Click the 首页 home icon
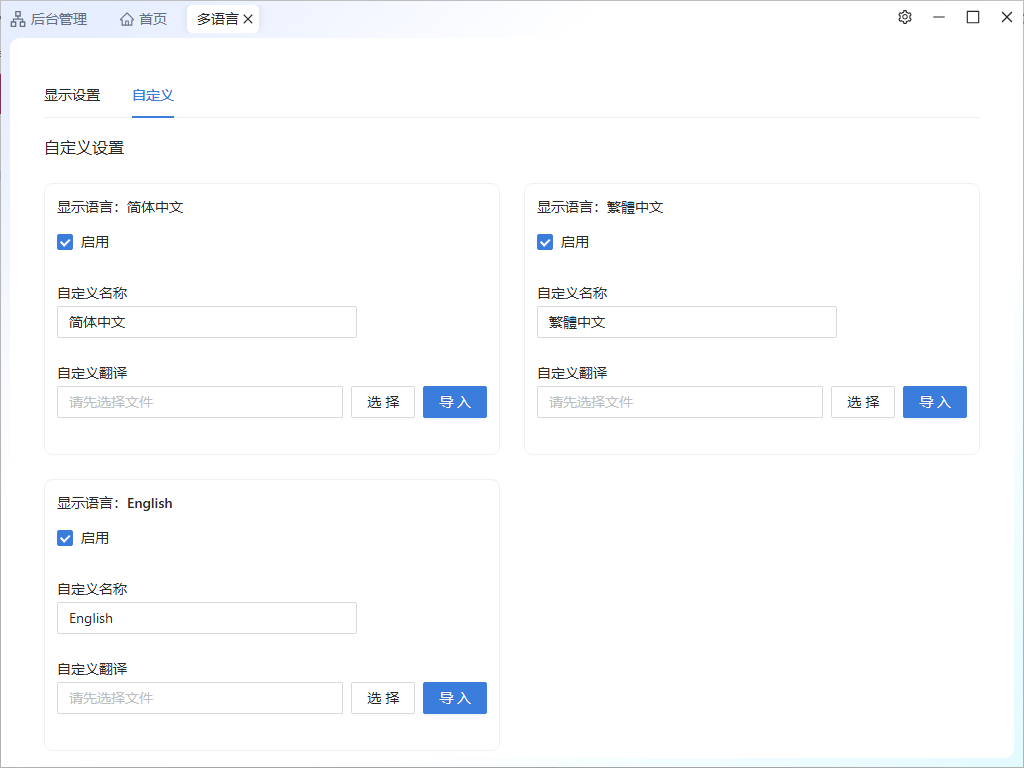 pyautogui.click(x=127, y=19)
